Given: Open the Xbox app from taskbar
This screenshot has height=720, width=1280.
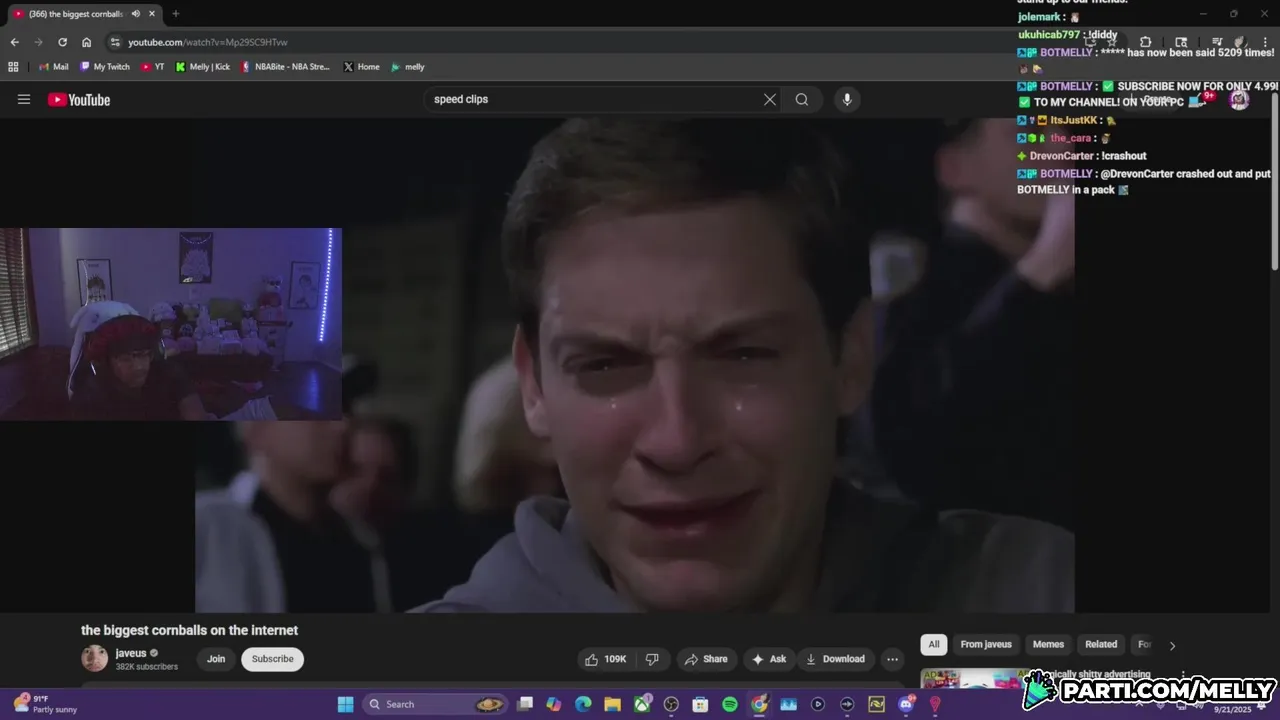Looking at the screenshot, I should (x=642, y=704).
